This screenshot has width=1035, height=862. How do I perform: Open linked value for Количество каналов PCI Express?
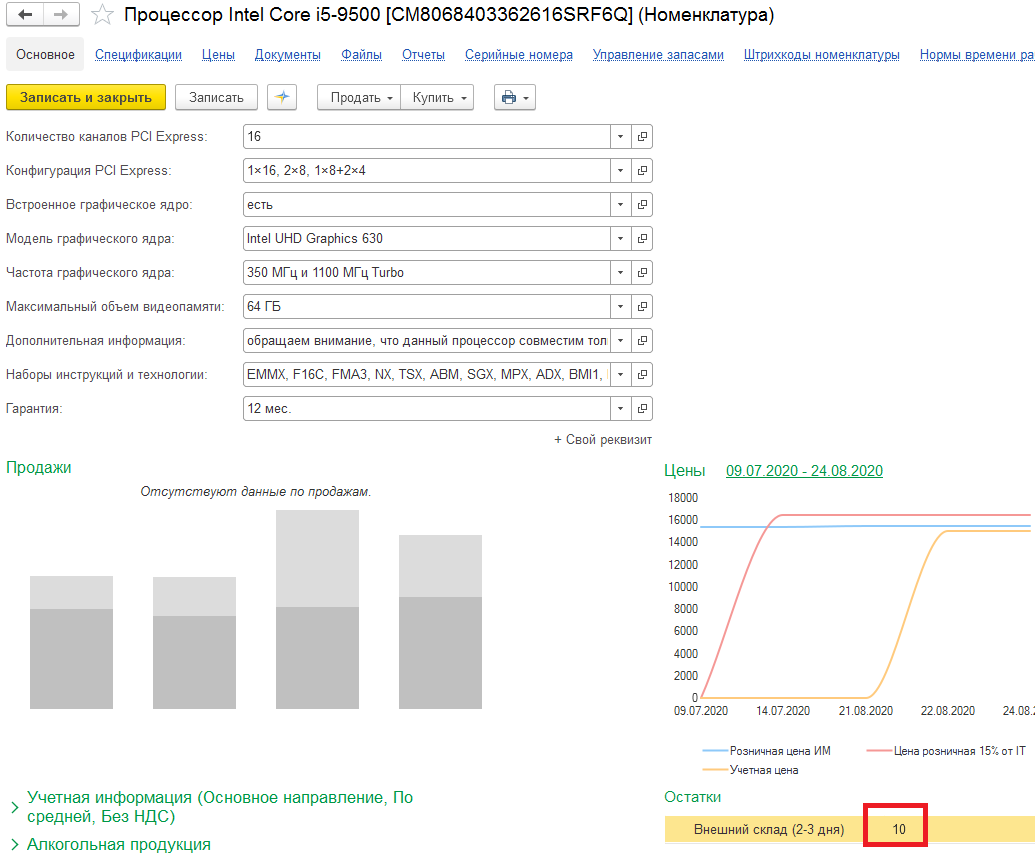(642, 137)
